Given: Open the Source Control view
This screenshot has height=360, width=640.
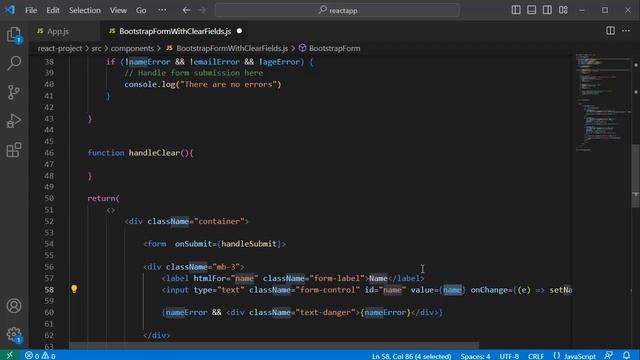Looking at the screenshot, I should 14,92.
